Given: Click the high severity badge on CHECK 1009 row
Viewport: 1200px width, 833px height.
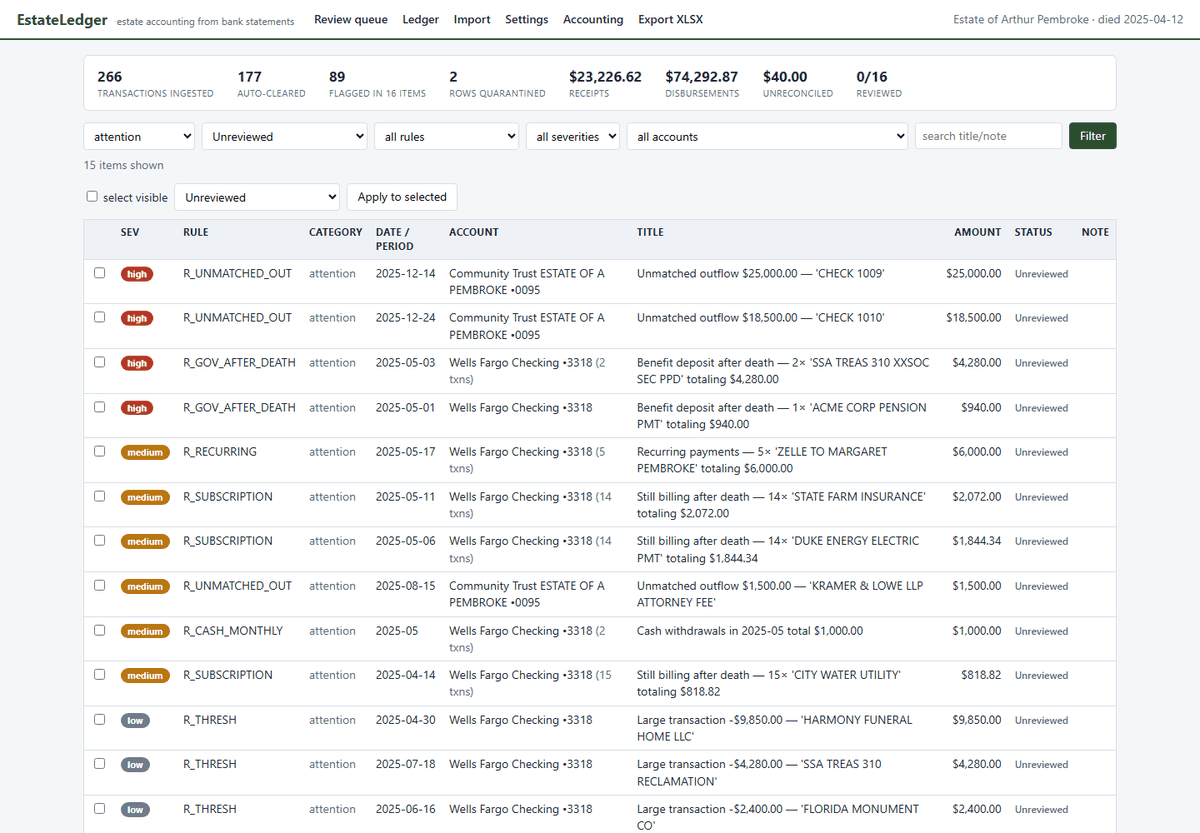Looking at the screenshot, I should tap(137, 274).
